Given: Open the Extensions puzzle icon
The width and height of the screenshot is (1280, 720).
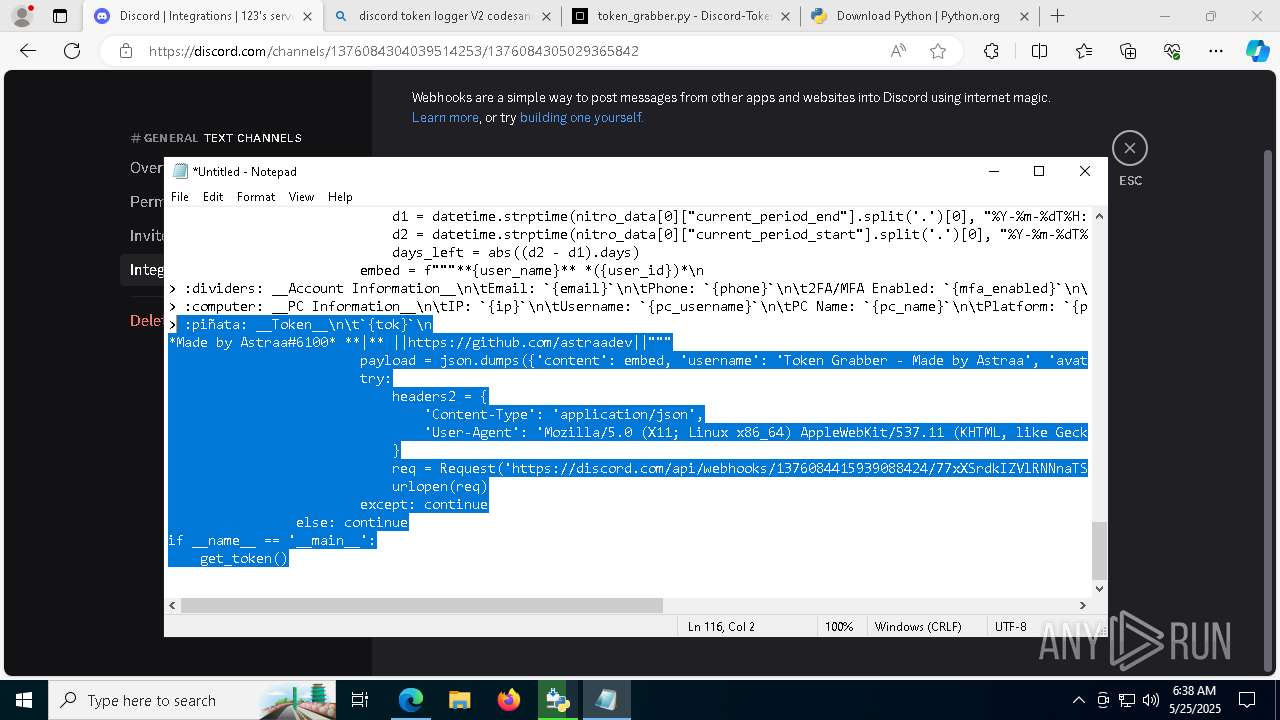Looking at the screenshot, I should point(991,51).
